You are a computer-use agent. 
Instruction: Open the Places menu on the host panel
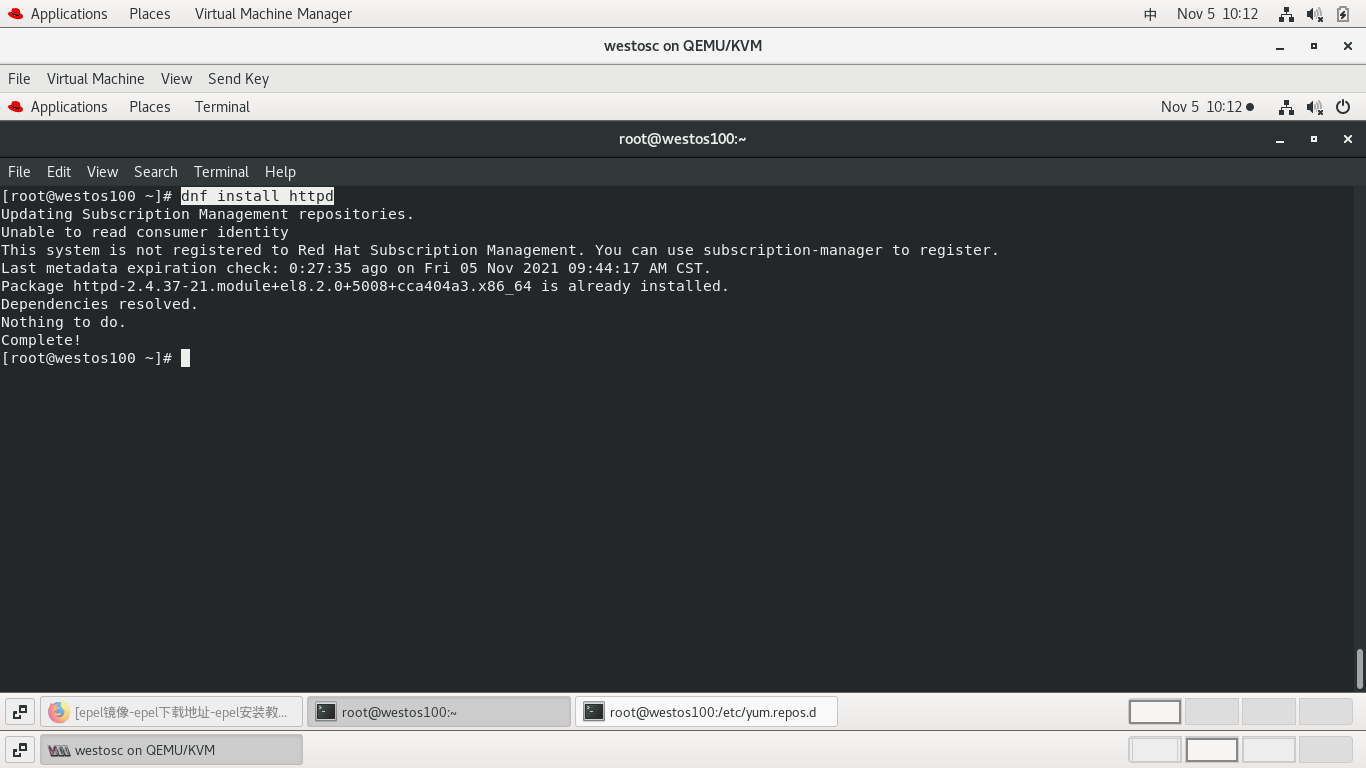[x=149, y=14]
